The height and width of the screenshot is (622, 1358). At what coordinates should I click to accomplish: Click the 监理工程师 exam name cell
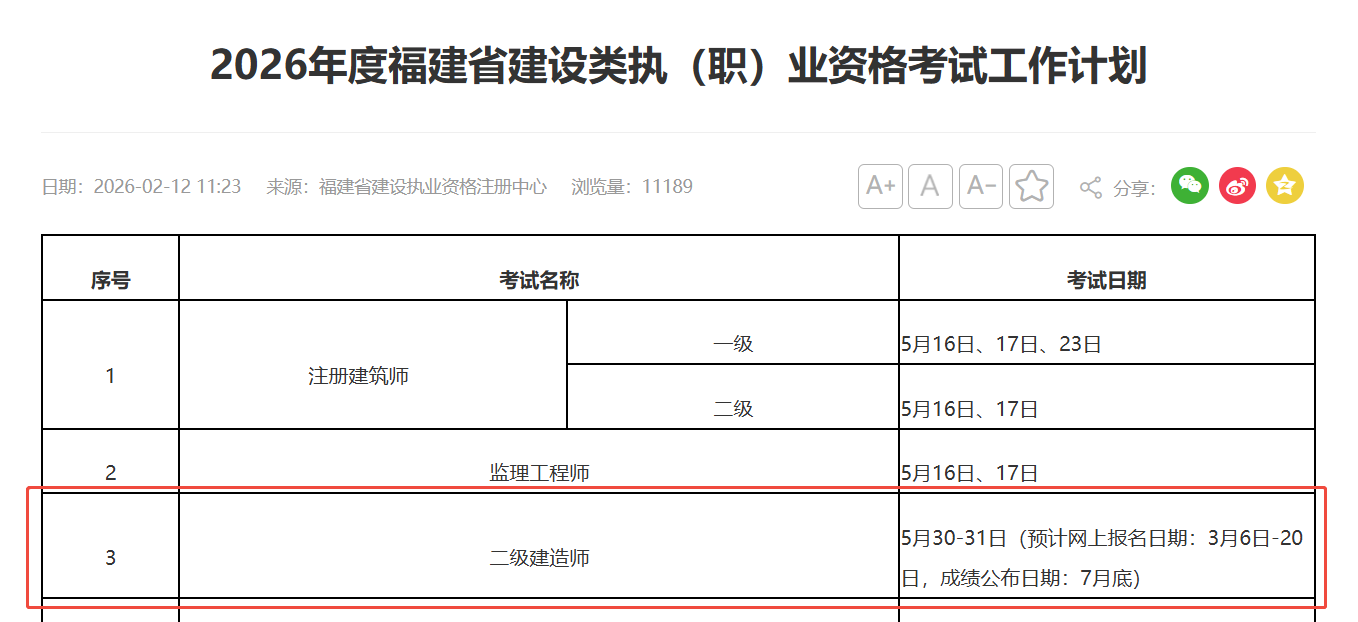pos(539,473)
